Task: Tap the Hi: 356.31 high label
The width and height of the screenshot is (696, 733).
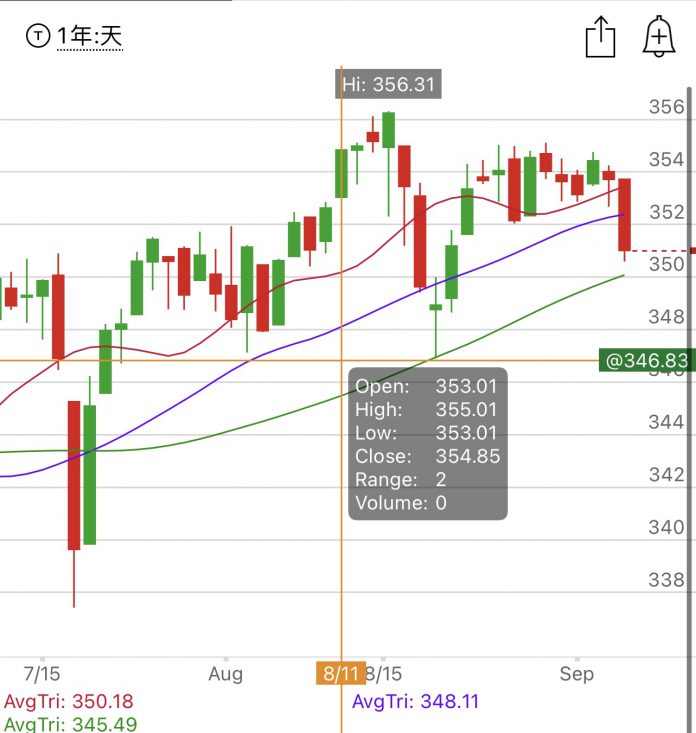Action: tap(388, 84)
